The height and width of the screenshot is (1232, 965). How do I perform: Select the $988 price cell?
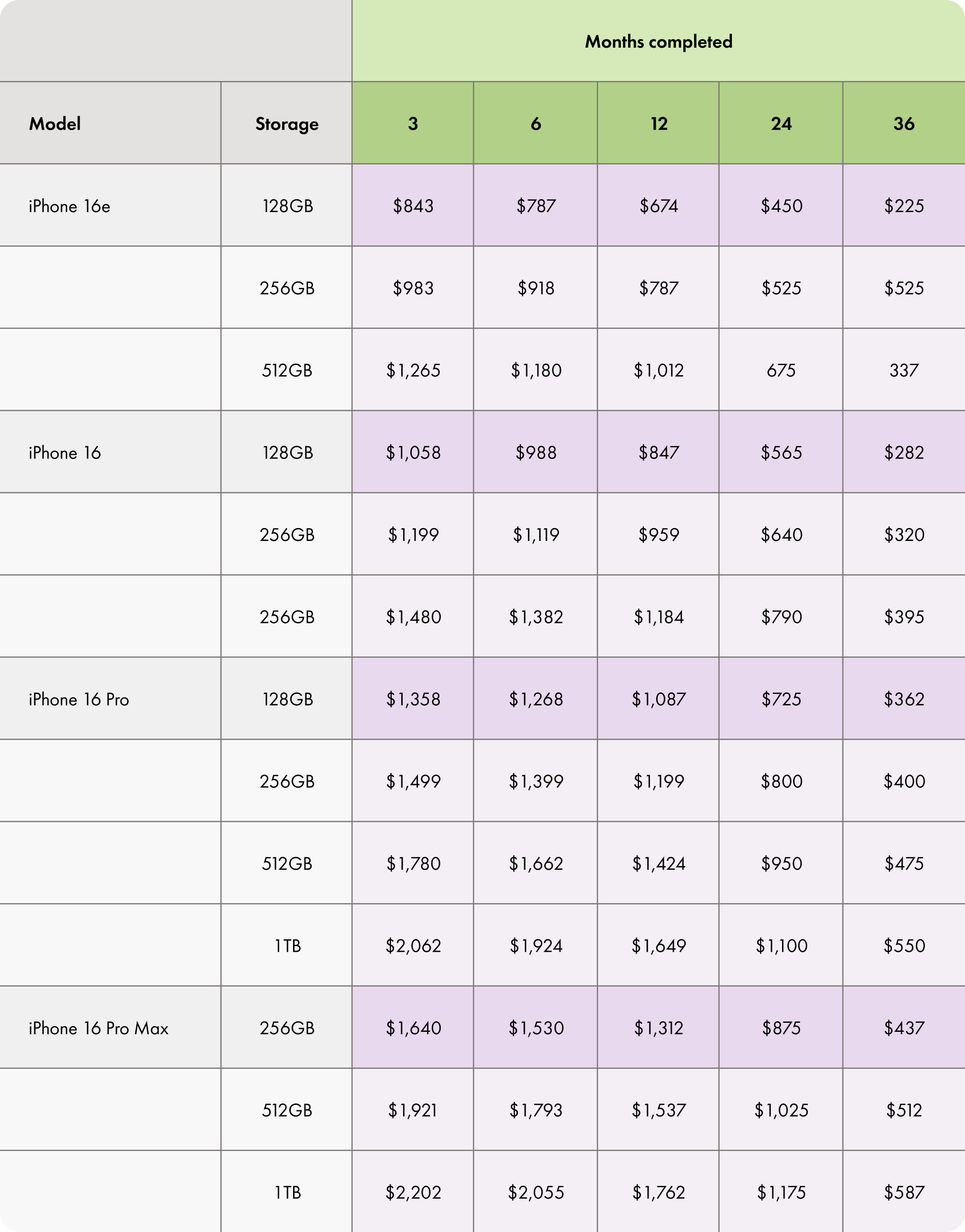click(536, 452)
